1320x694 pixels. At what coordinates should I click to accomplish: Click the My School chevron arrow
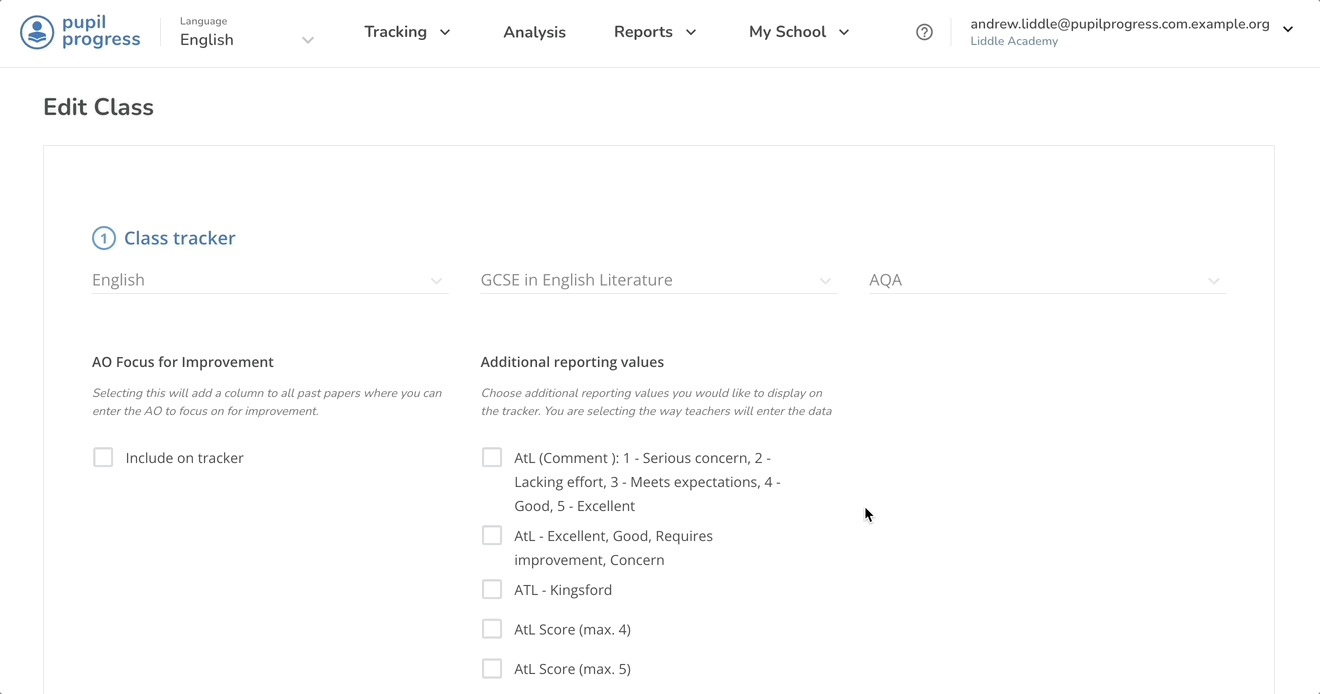[844, 33]
